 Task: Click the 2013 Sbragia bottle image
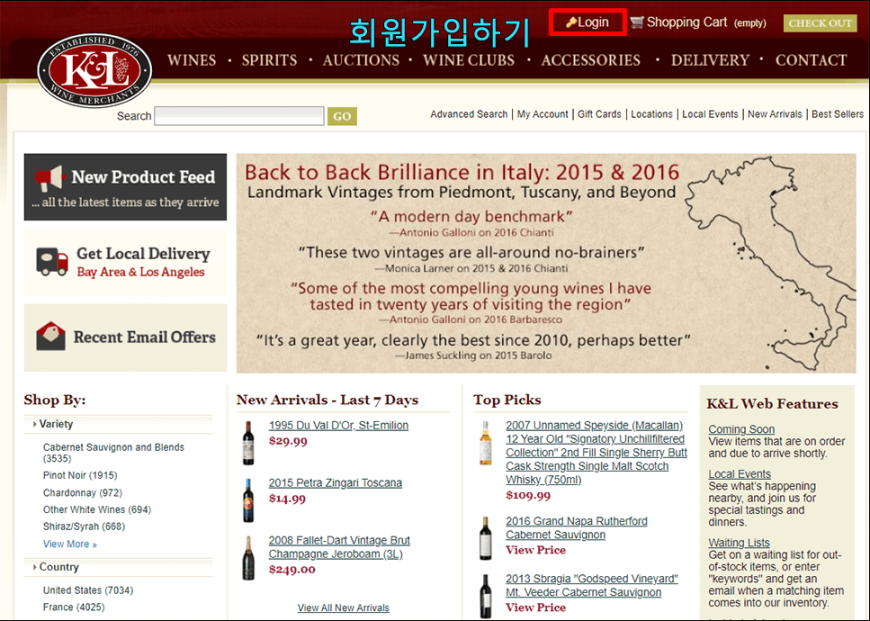coord(485,596)
